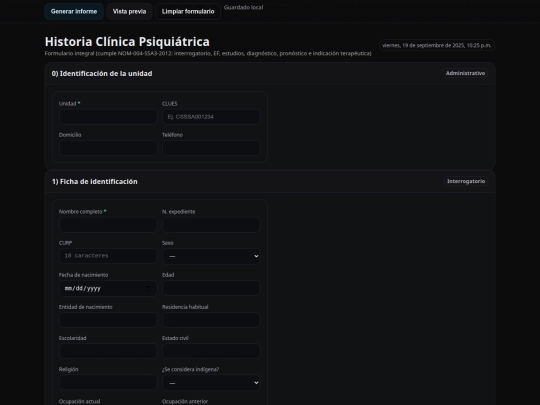This screenshot has width=540, height=405.
Task: Open the ¿Se considera indígena? dropdown
Action: [x=211, y=383]
